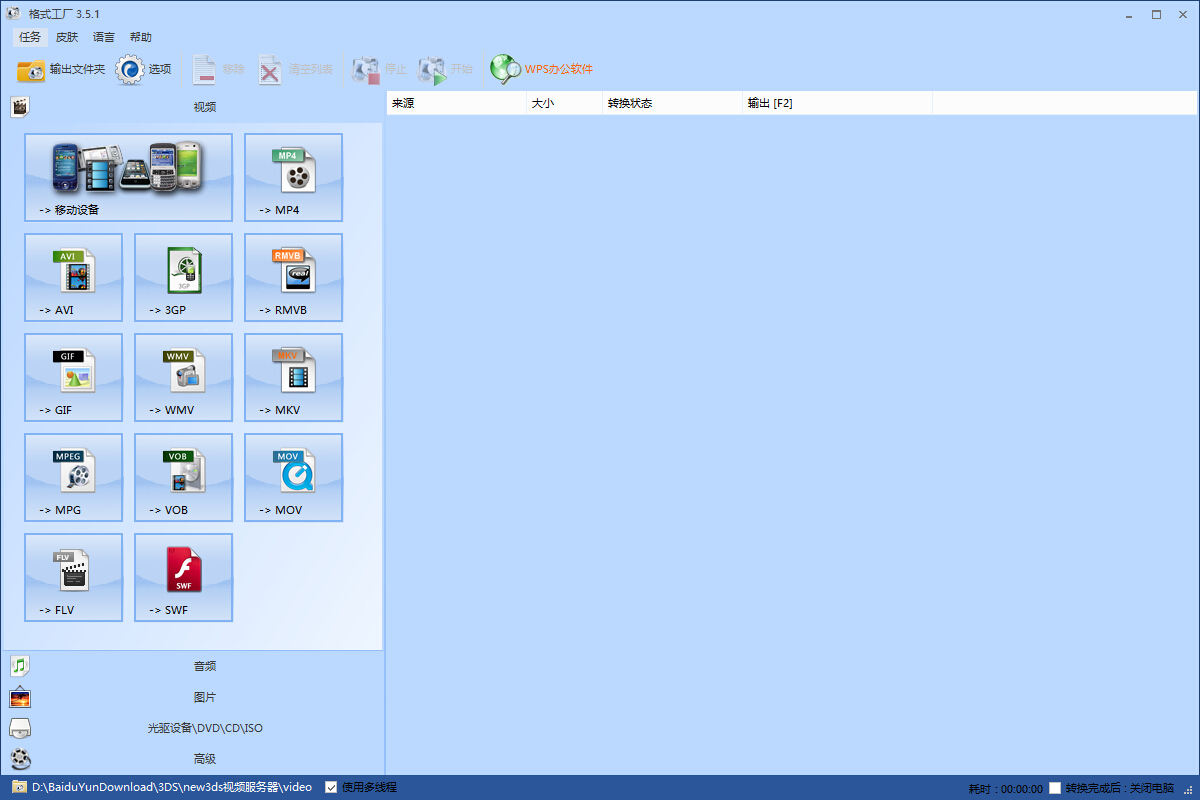Select the 移动设备 mobile device conversion
The image size is (1200, 800).
pyautogui.click(x=128, y=177)
